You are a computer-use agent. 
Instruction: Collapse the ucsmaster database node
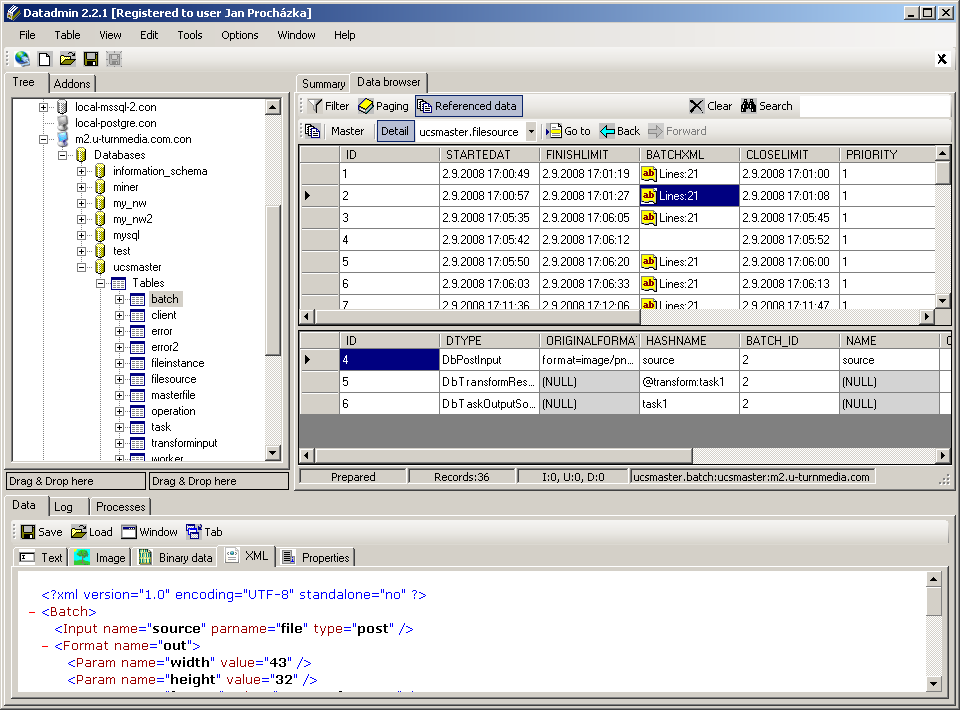(x=82, y=267)
